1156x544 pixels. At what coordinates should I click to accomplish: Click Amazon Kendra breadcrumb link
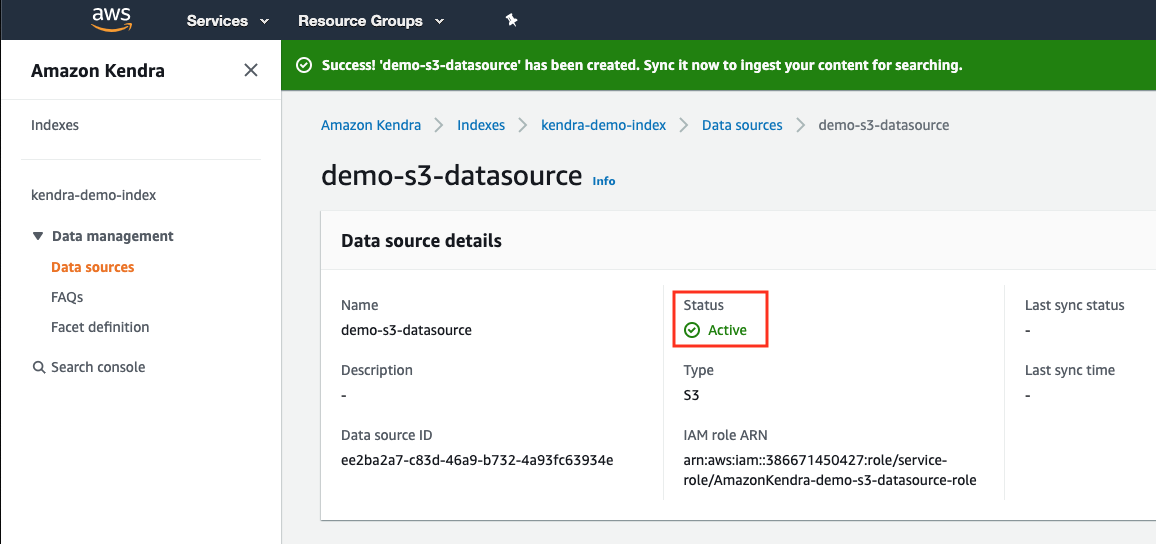[371, 125]
